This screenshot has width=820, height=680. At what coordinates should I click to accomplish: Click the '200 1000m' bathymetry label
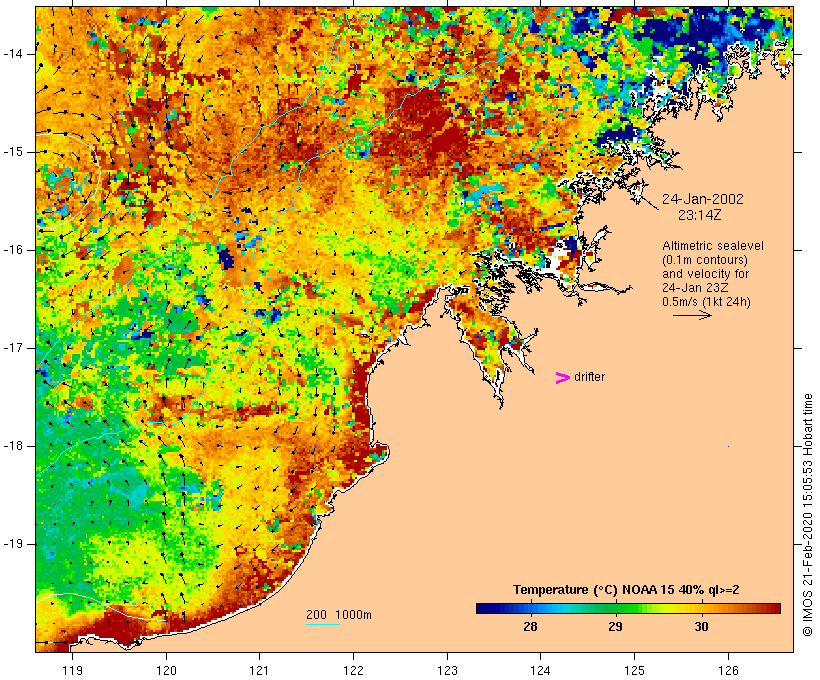339,615
